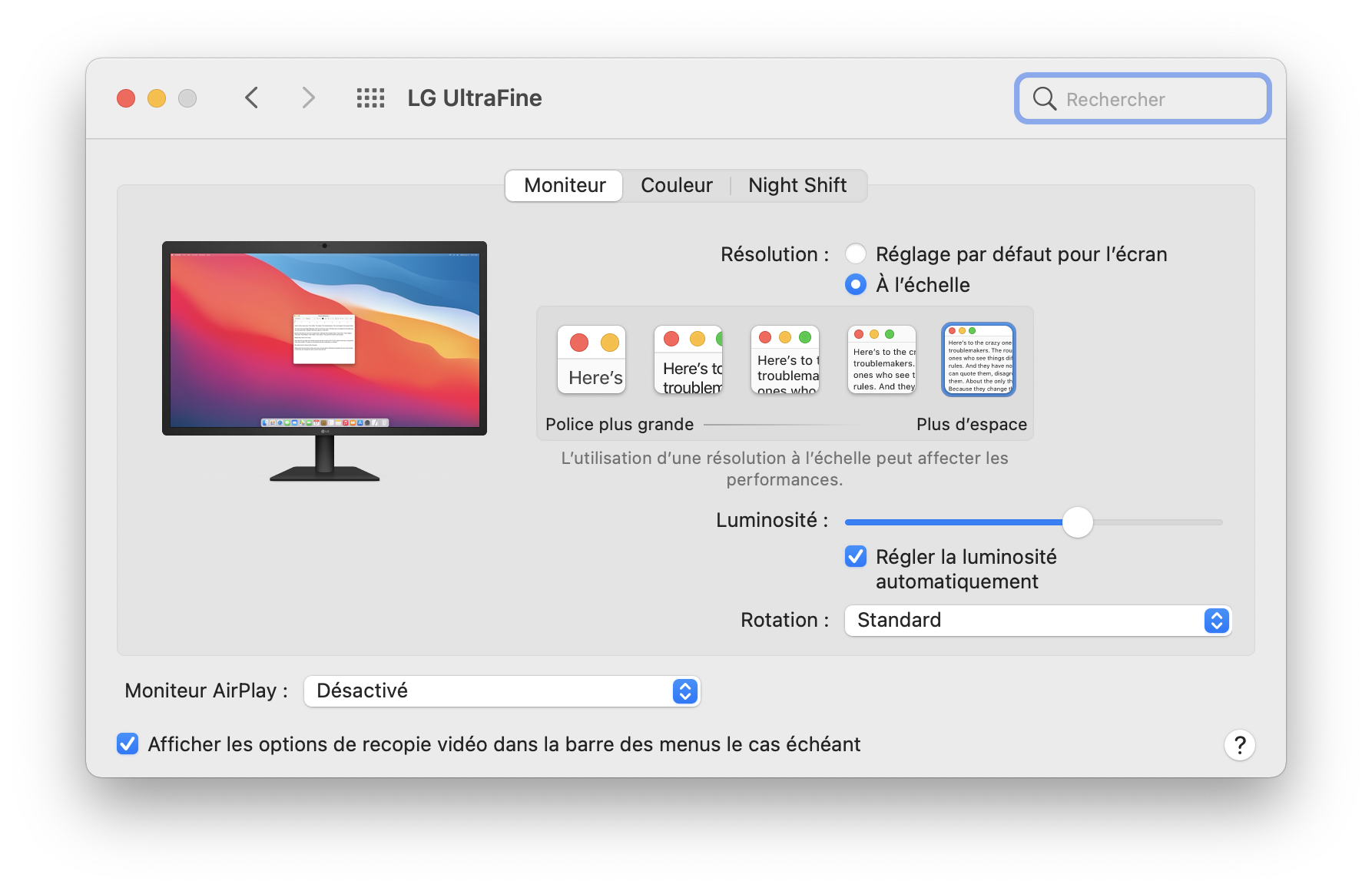Open the Rotation dropdown showing Standard

tap(1038, 620)
